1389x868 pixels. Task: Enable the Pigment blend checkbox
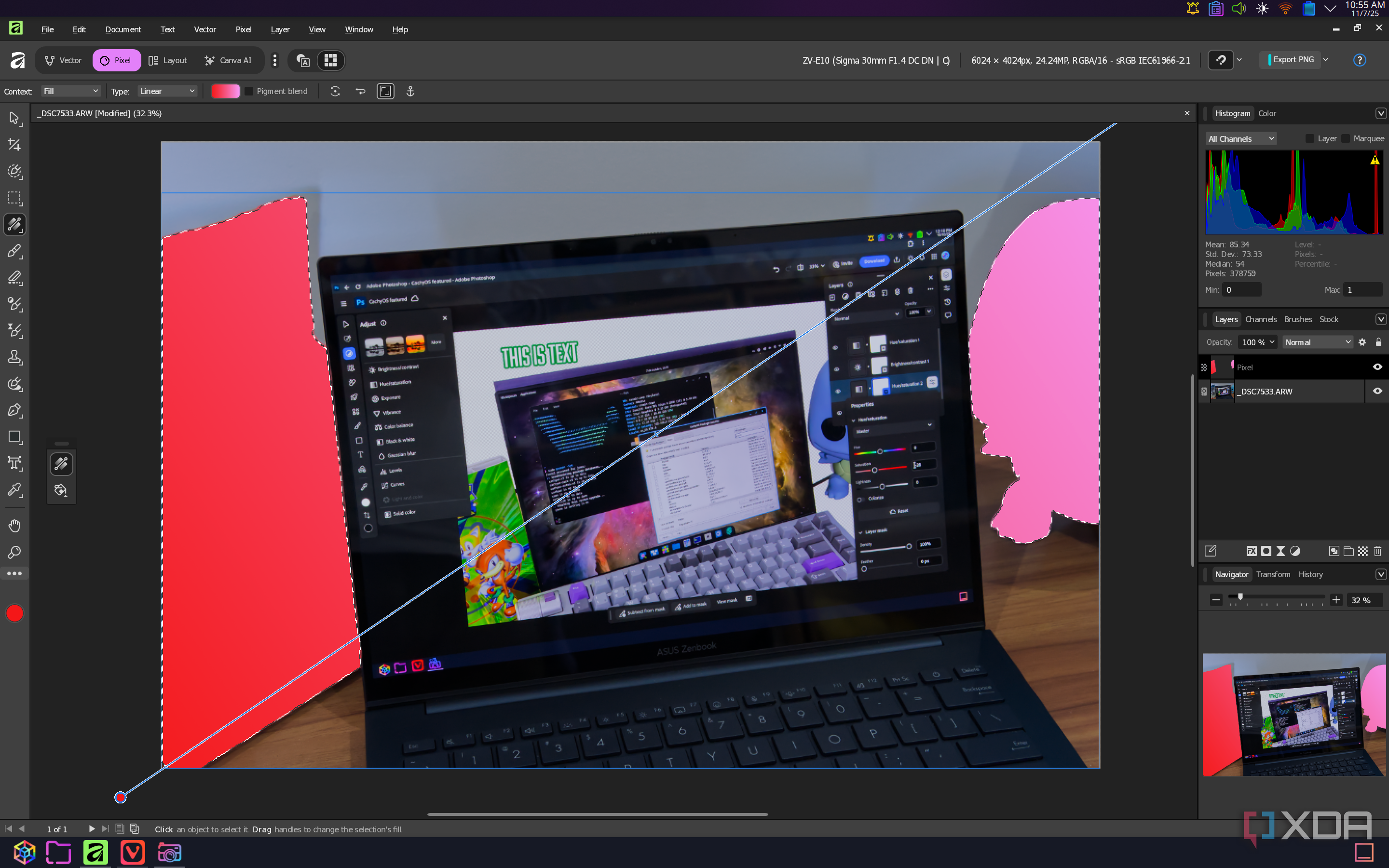point(248,91)
